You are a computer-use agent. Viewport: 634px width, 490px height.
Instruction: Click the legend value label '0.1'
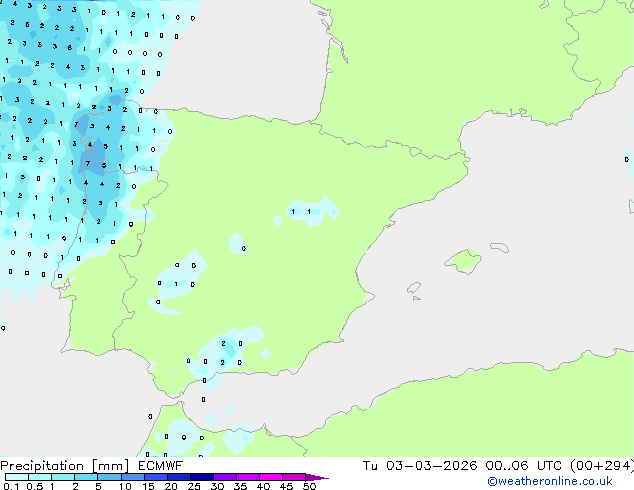coord(11,486)
